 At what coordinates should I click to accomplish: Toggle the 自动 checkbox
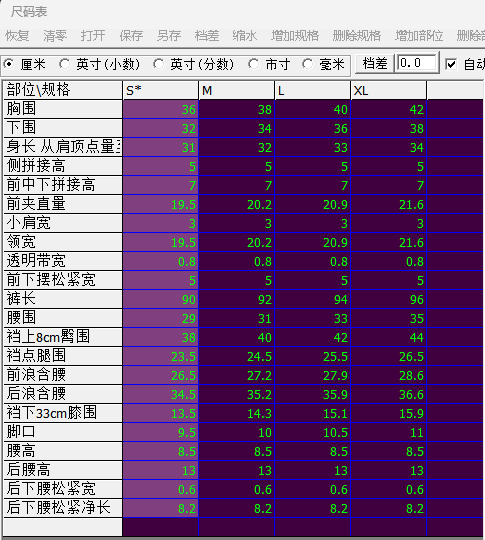(451, 64)
